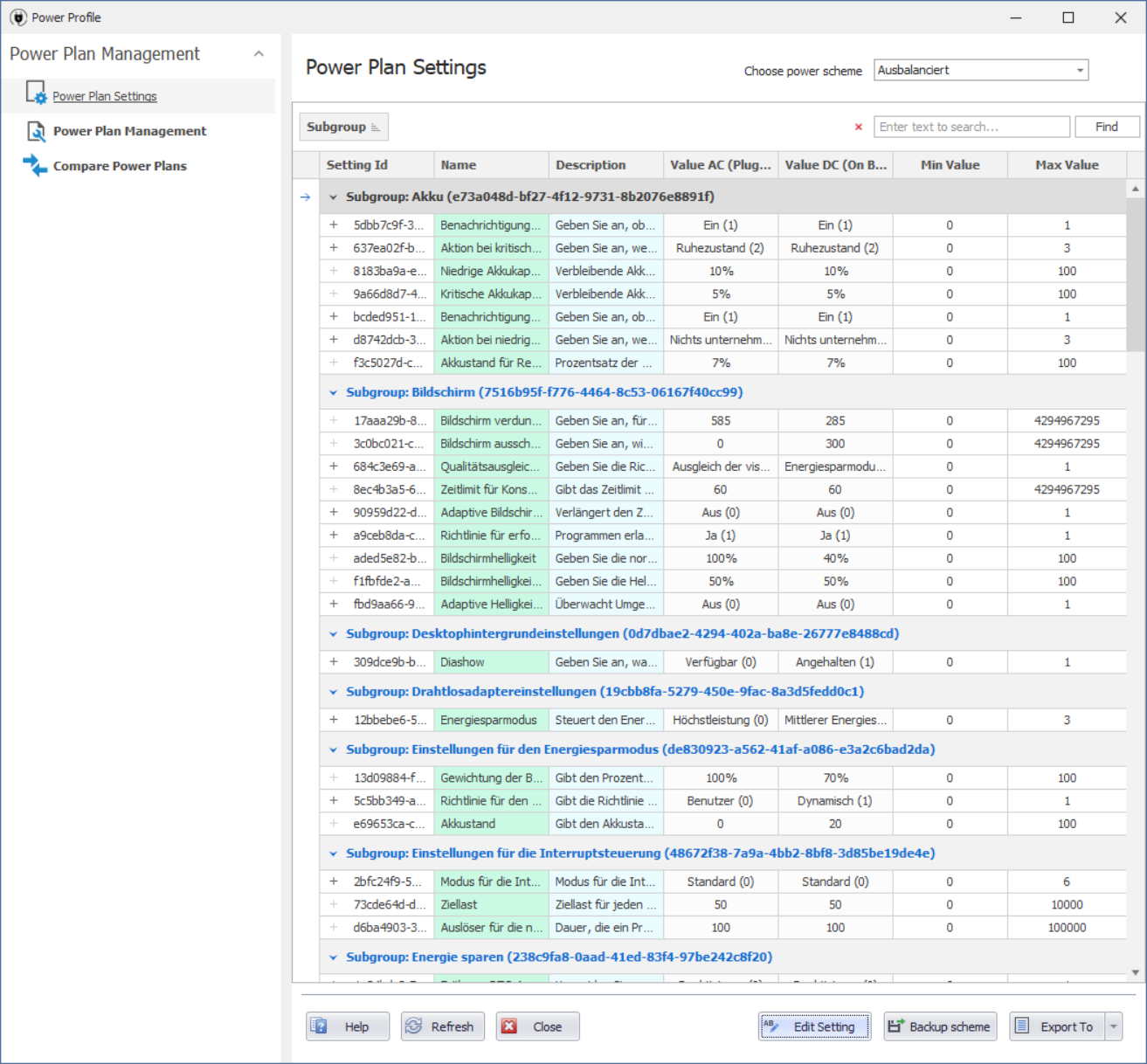Screen dimensions: 1147x1064
Task: Select the Diashow name cell
Action: coord(491,662)
